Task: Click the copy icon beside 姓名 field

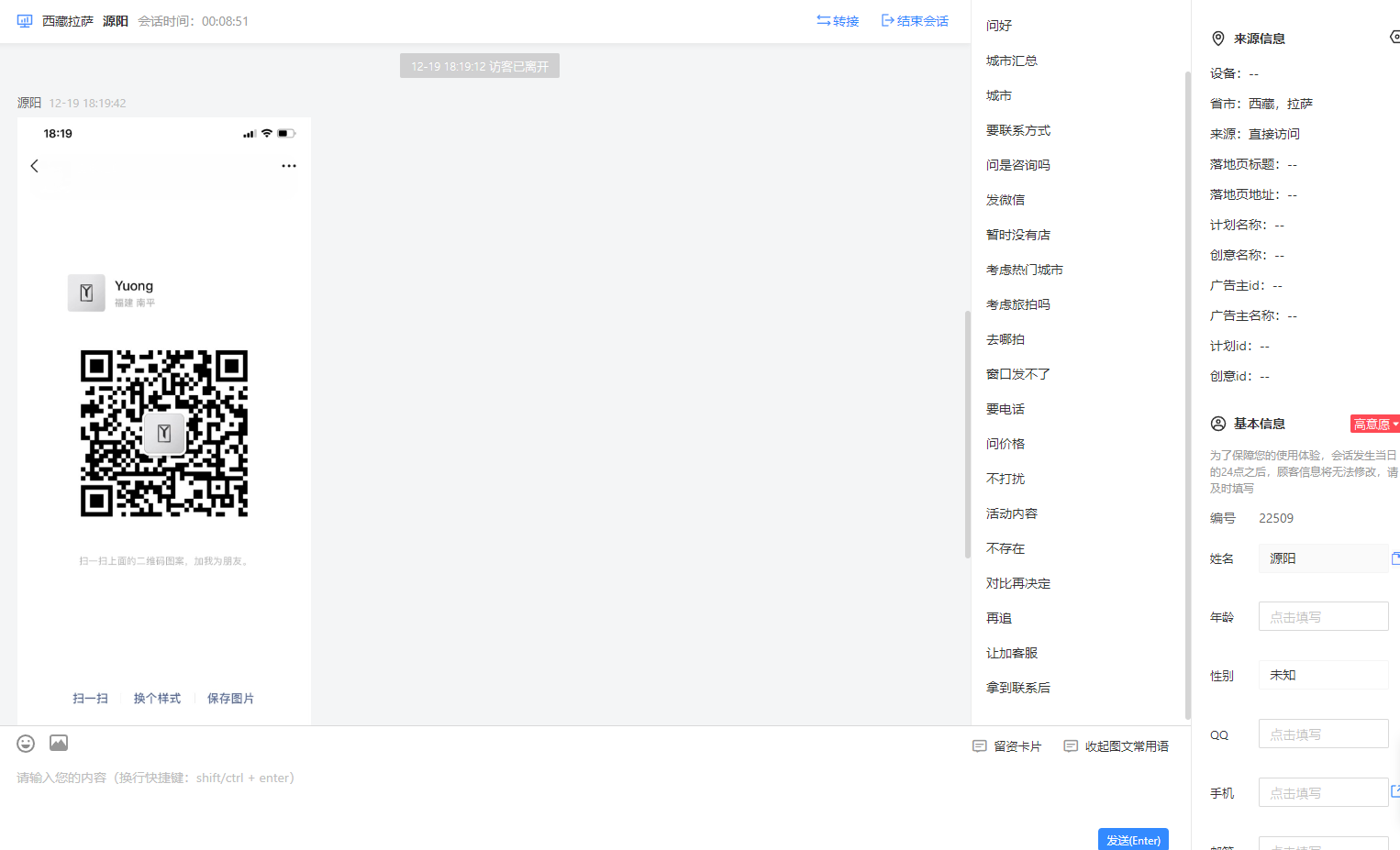Action: [x=1395, y=558]
